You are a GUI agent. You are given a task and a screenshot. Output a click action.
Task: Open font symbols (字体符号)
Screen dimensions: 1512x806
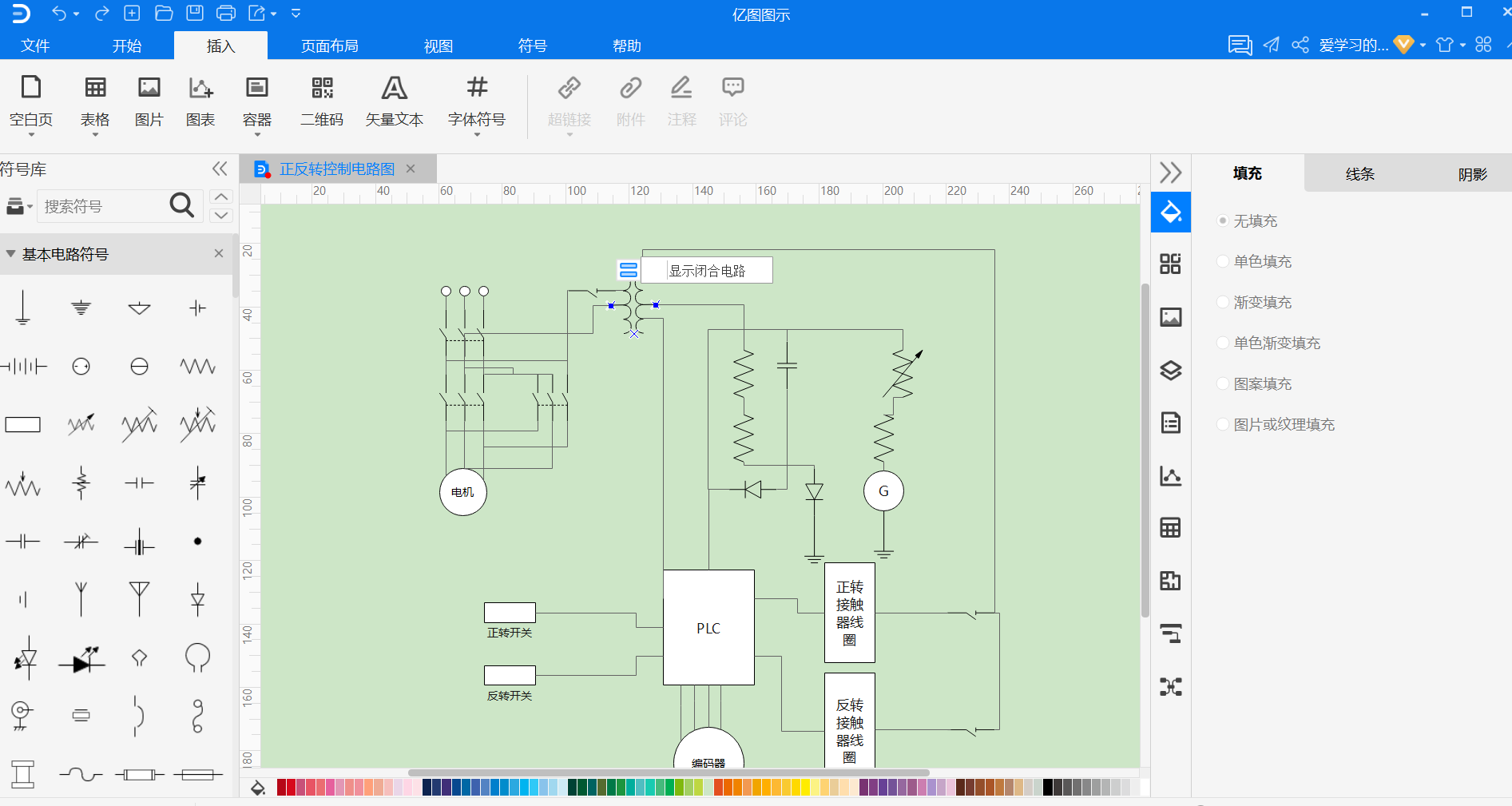(477, 101)
